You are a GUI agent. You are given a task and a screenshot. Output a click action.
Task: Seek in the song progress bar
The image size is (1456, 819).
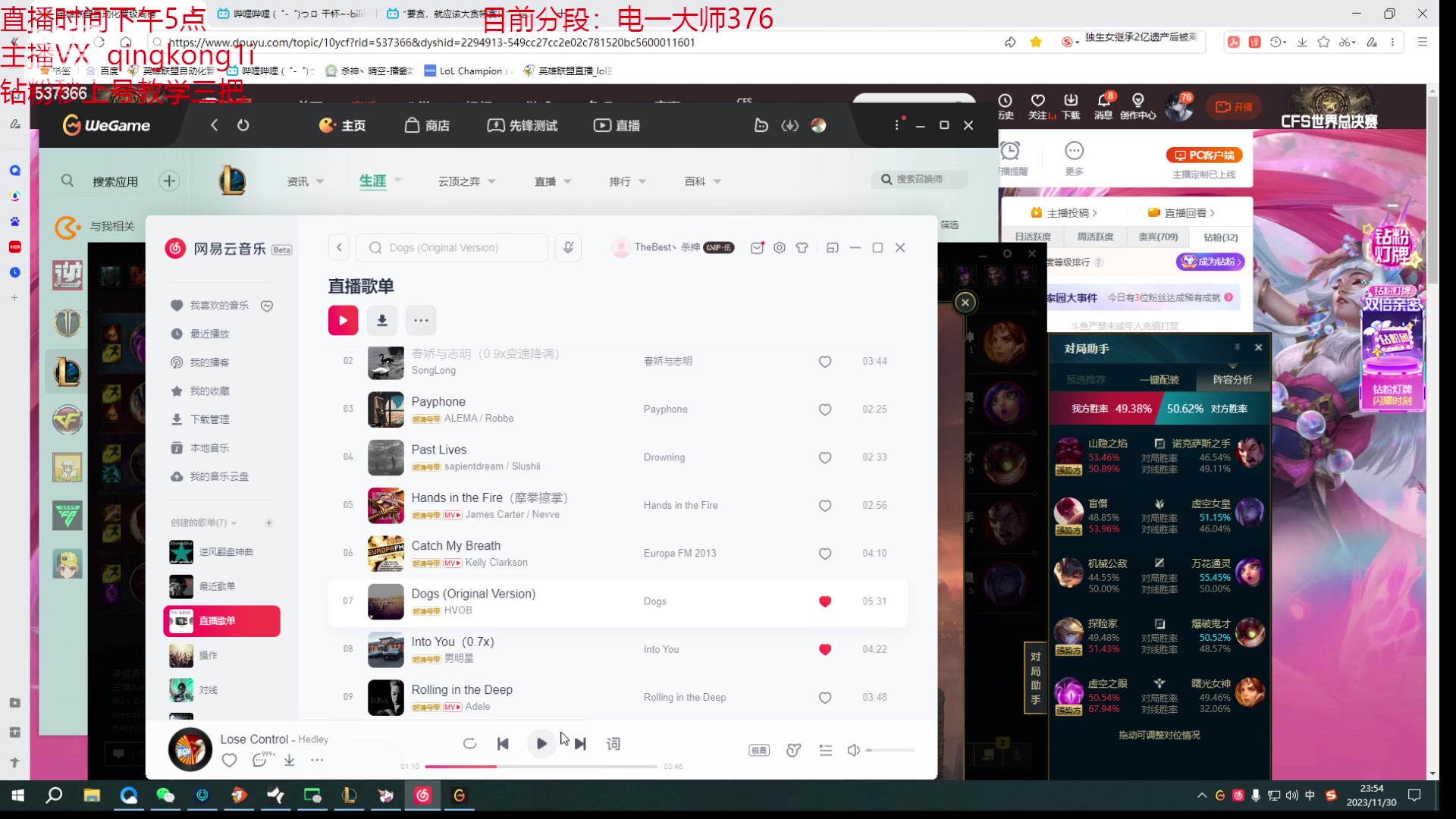[541, 767]
